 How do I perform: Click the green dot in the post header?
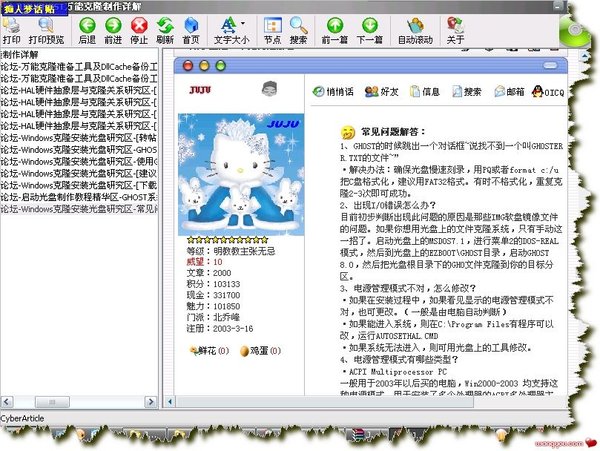tap(221, 66)
